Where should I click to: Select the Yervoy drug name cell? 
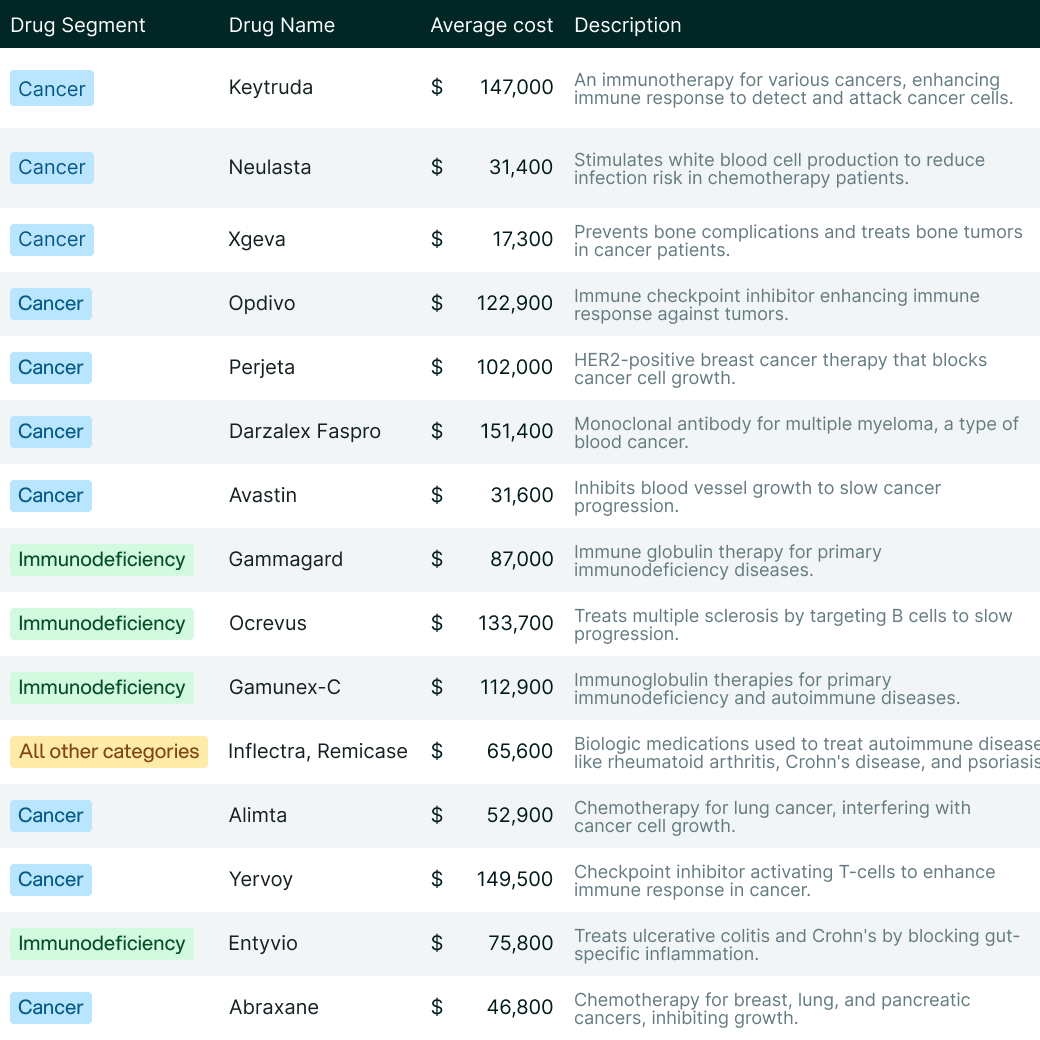pos(261,879)
